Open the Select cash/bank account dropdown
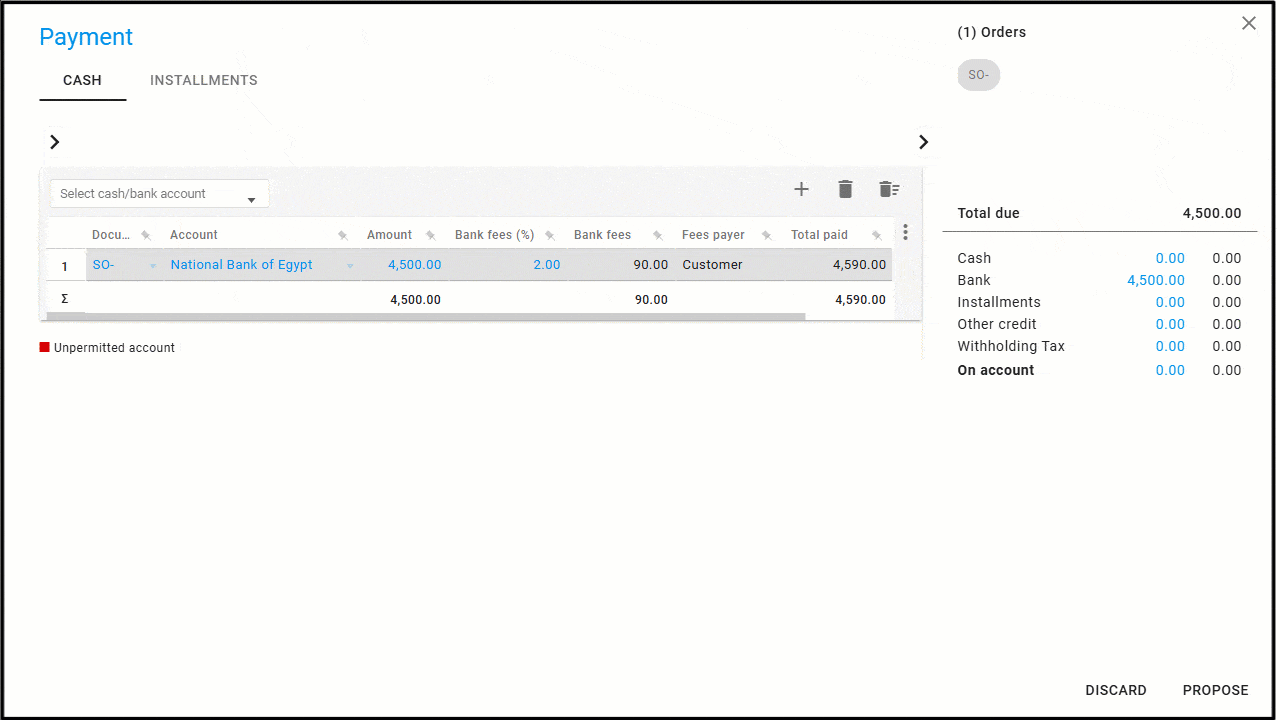Image resolution: width=1280 pixels, height=720 pixels. (x=159, y=194)
